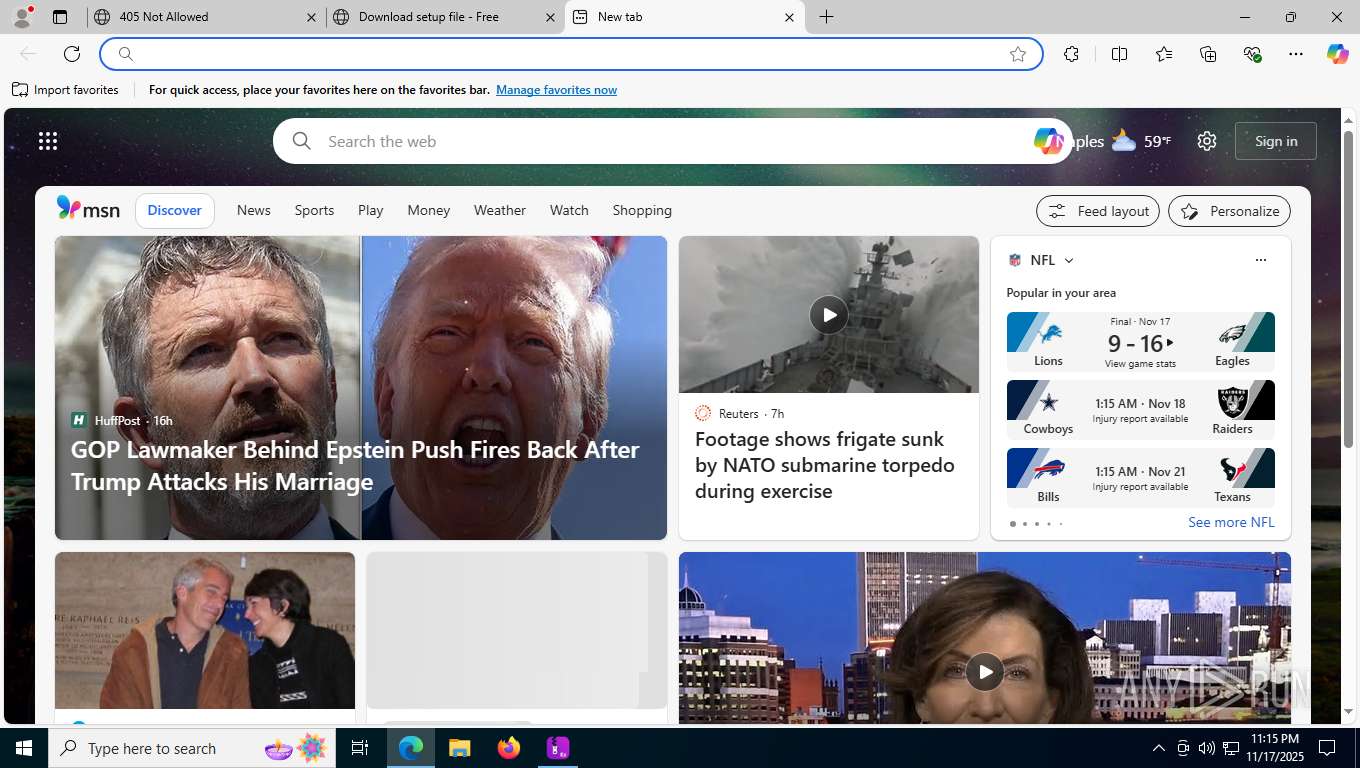Open Browser essentials heart icon
This screenshot has height=768, width=1360.
pyautogui.click(x=1252, y=54)
